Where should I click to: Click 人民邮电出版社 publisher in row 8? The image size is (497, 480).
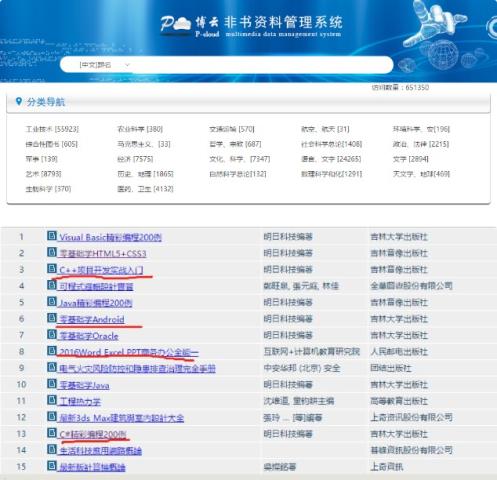[x=399, y=352]
